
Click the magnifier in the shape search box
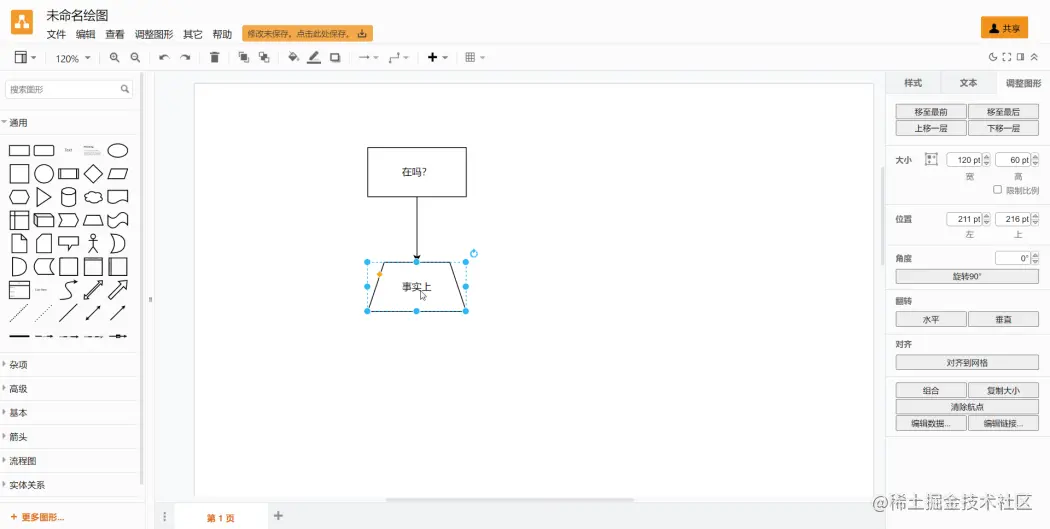[125, 89]
